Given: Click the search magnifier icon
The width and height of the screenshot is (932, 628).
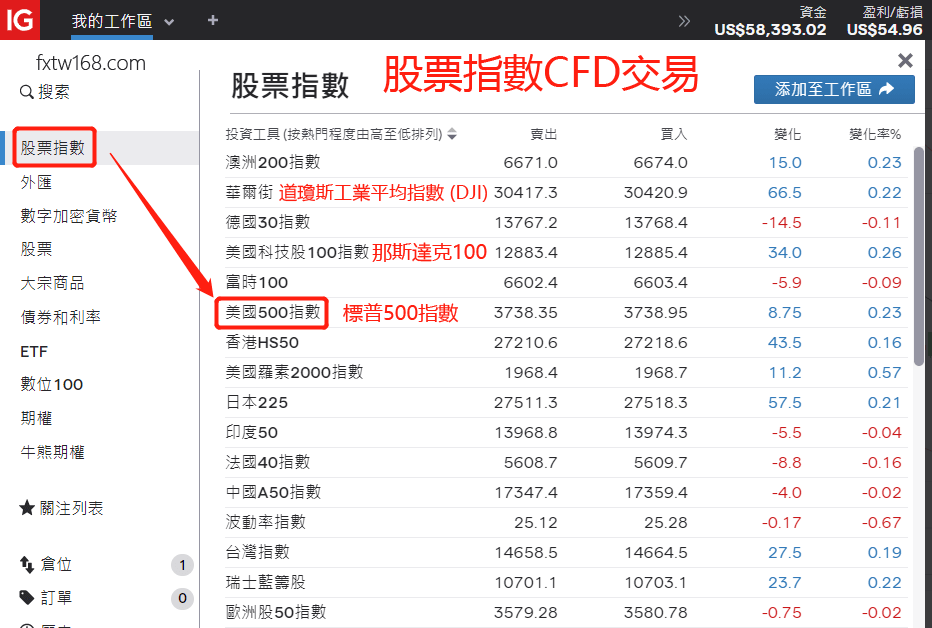Looking at the screenshot, I should pyautogui.click(x=26, y=92).
